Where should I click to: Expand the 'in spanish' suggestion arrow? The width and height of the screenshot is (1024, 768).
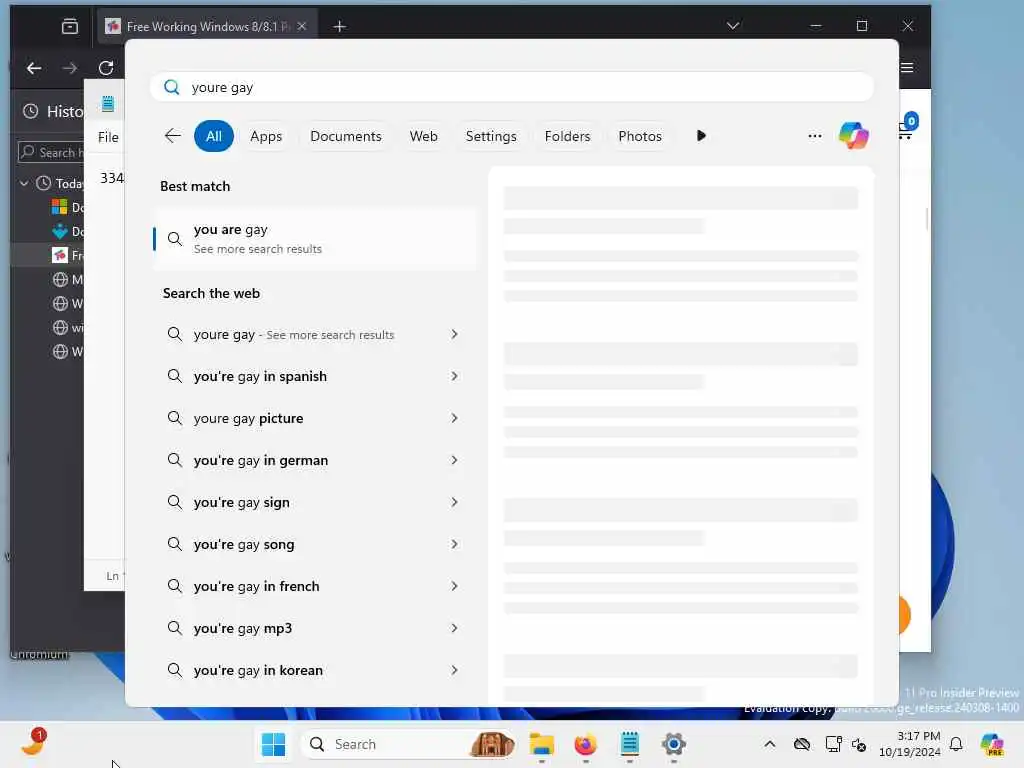[x=455, y=376]
